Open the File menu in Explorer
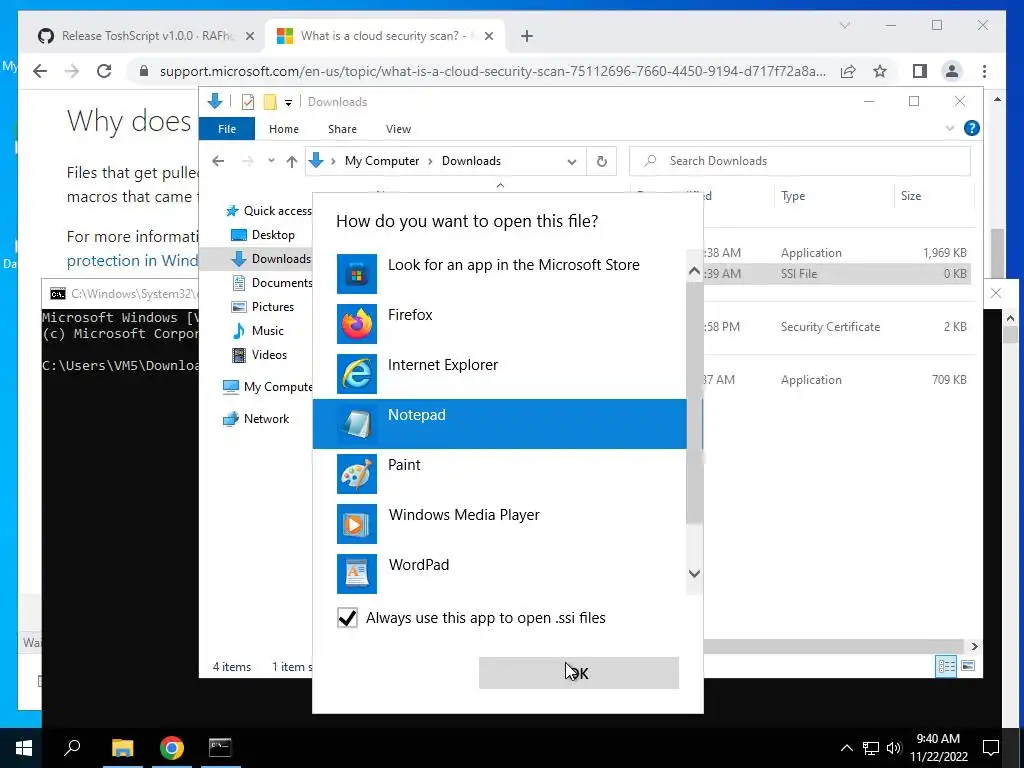 pos(227,129)
